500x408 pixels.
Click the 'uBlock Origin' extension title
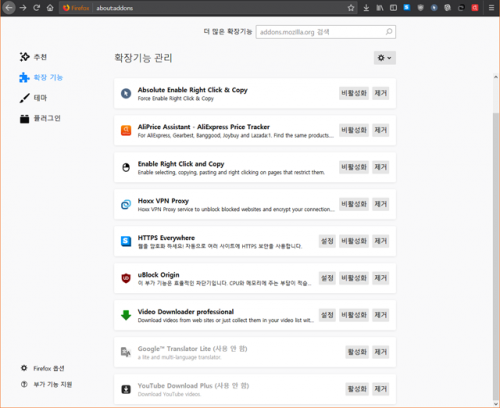[x=159, y=275]
